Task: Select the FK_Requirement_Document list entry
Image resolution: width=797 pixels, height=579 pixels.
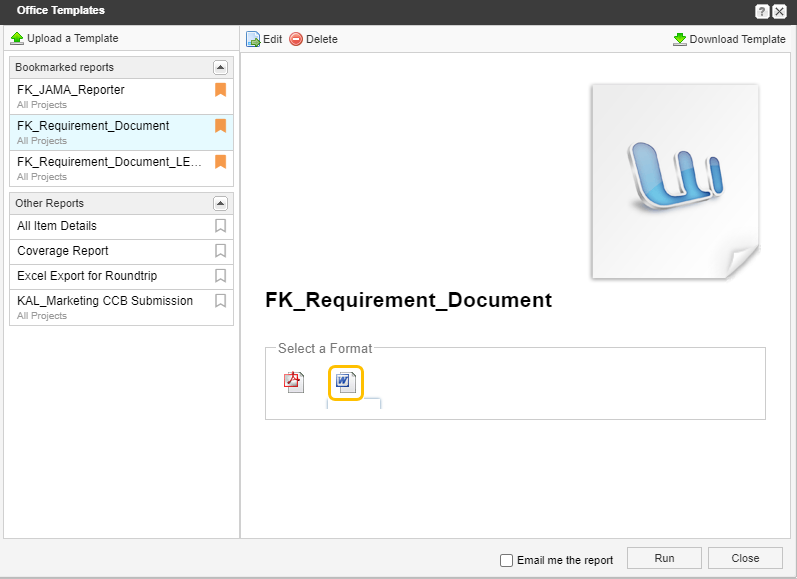Action: [121, 133]
